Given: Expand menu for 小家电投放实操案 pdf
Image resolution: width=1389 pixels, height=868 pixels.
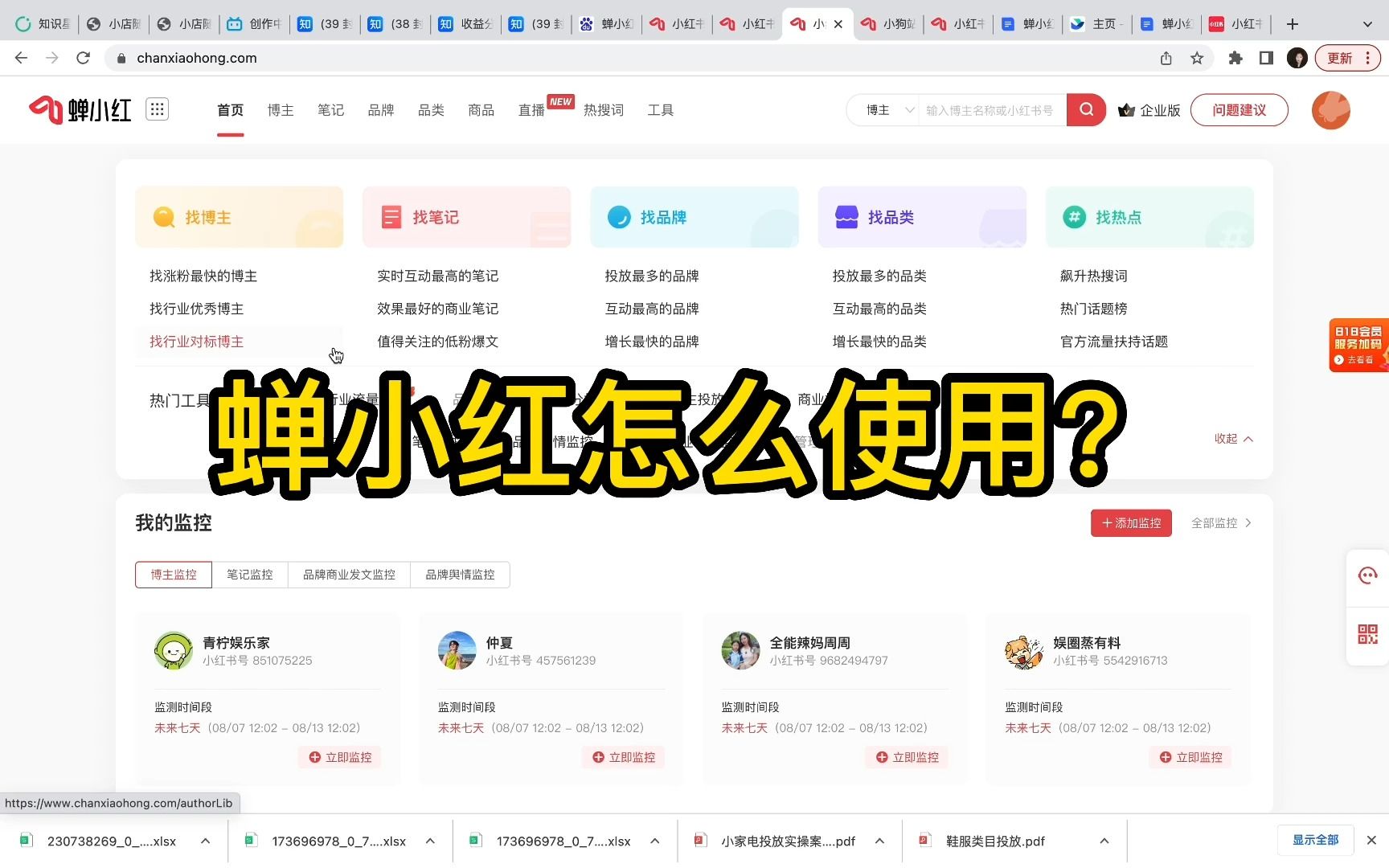Looking at the screenshot, I should pos(879,841).
